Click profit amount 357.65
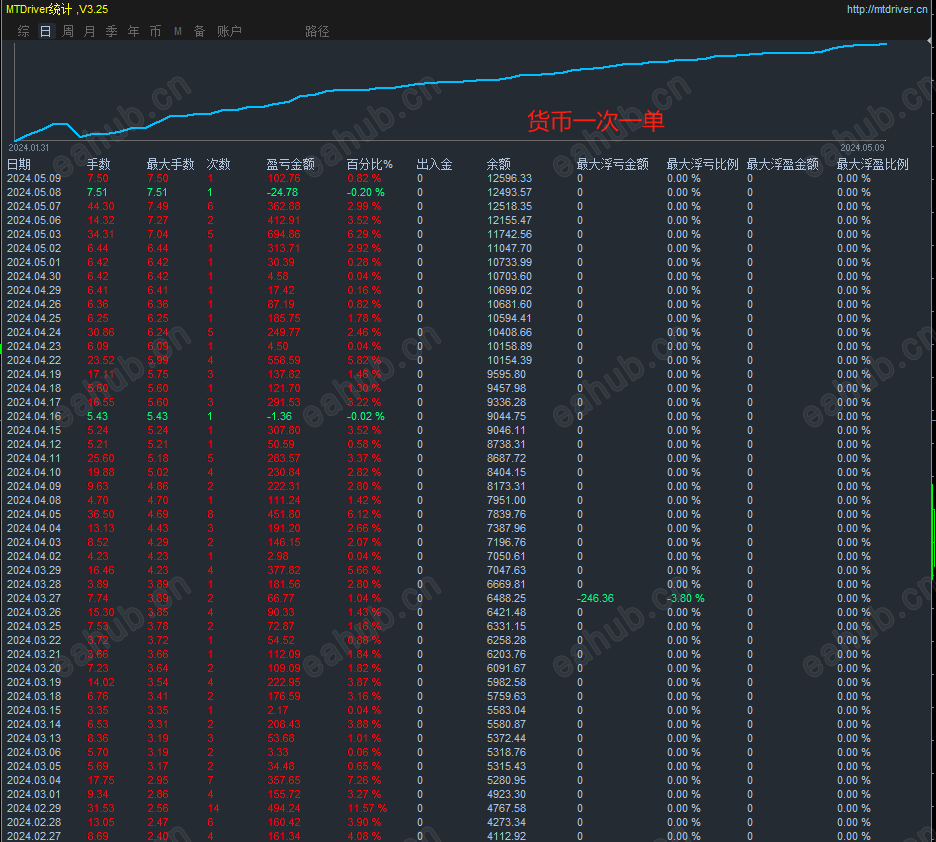The height and width of the screenshot is (842, 936). (x=284, y=781)
